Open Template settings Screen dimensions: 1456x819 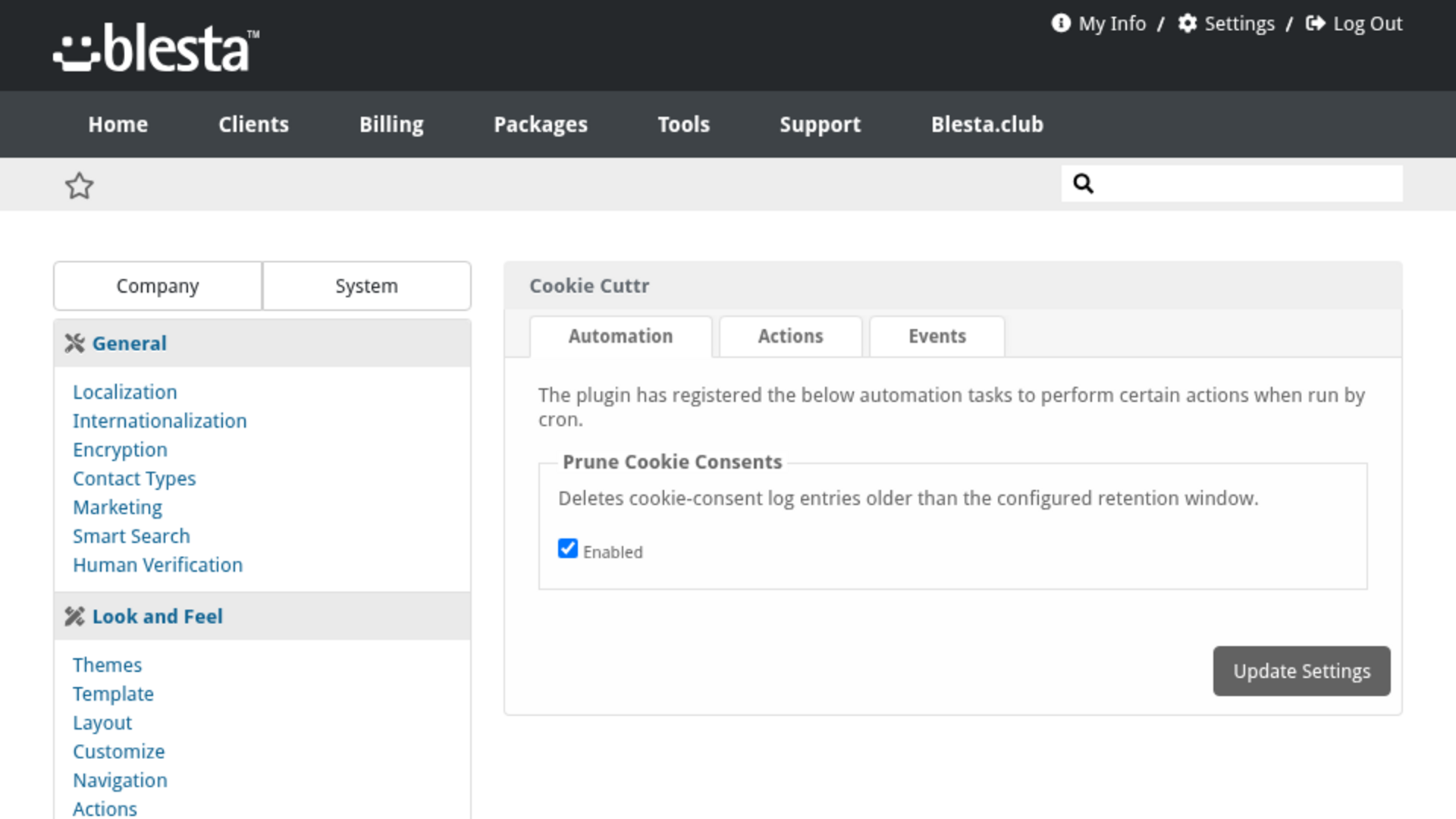pos(114,694)
